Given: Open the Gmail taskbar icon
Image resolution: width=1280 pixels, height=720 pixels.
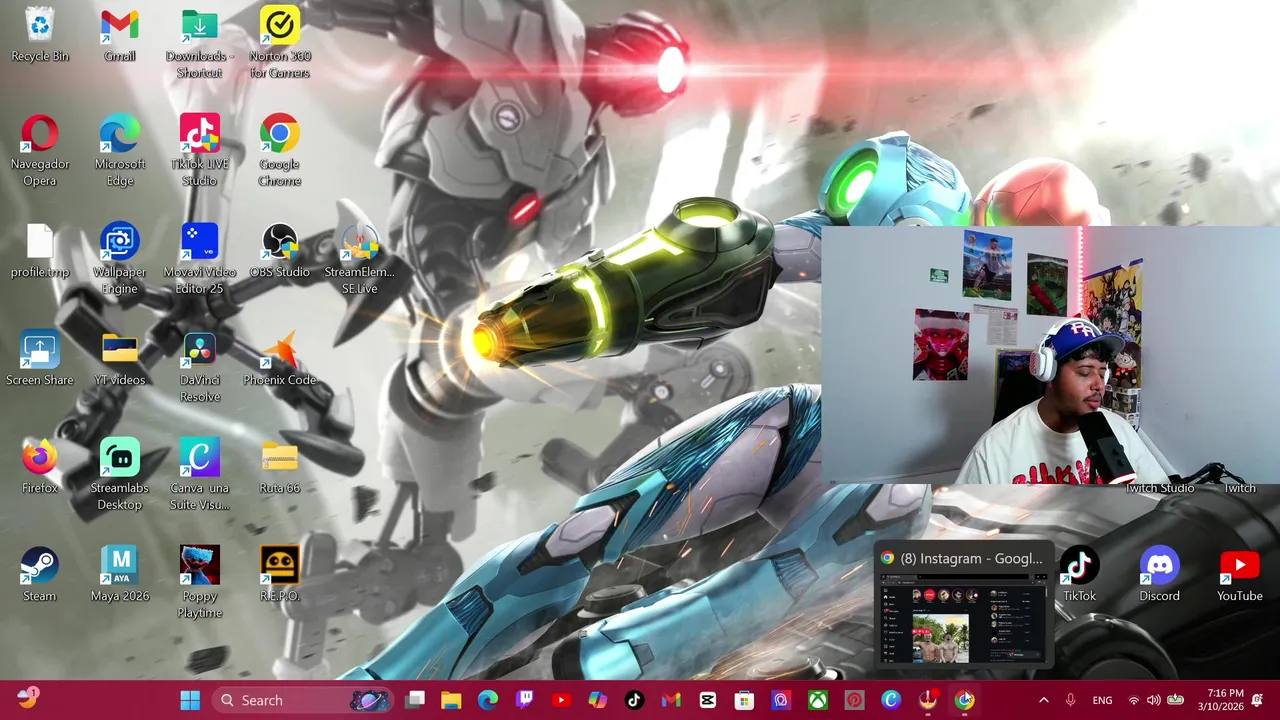Looking at the screenshot, I should (x=671, y=700).
